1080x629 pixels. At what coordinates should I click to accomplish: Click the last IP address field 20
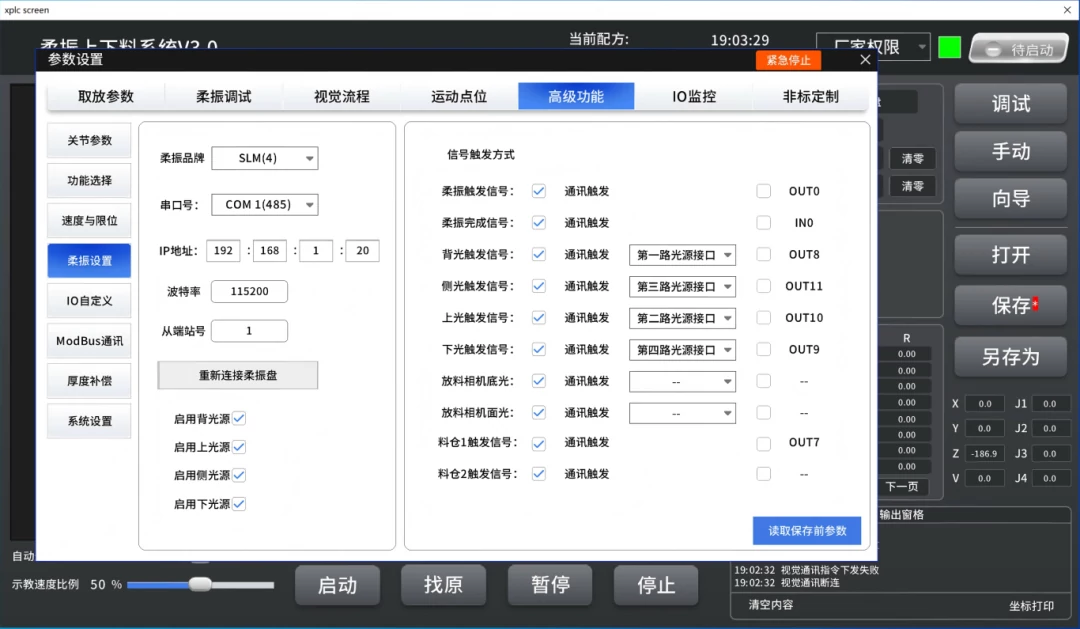362,251
